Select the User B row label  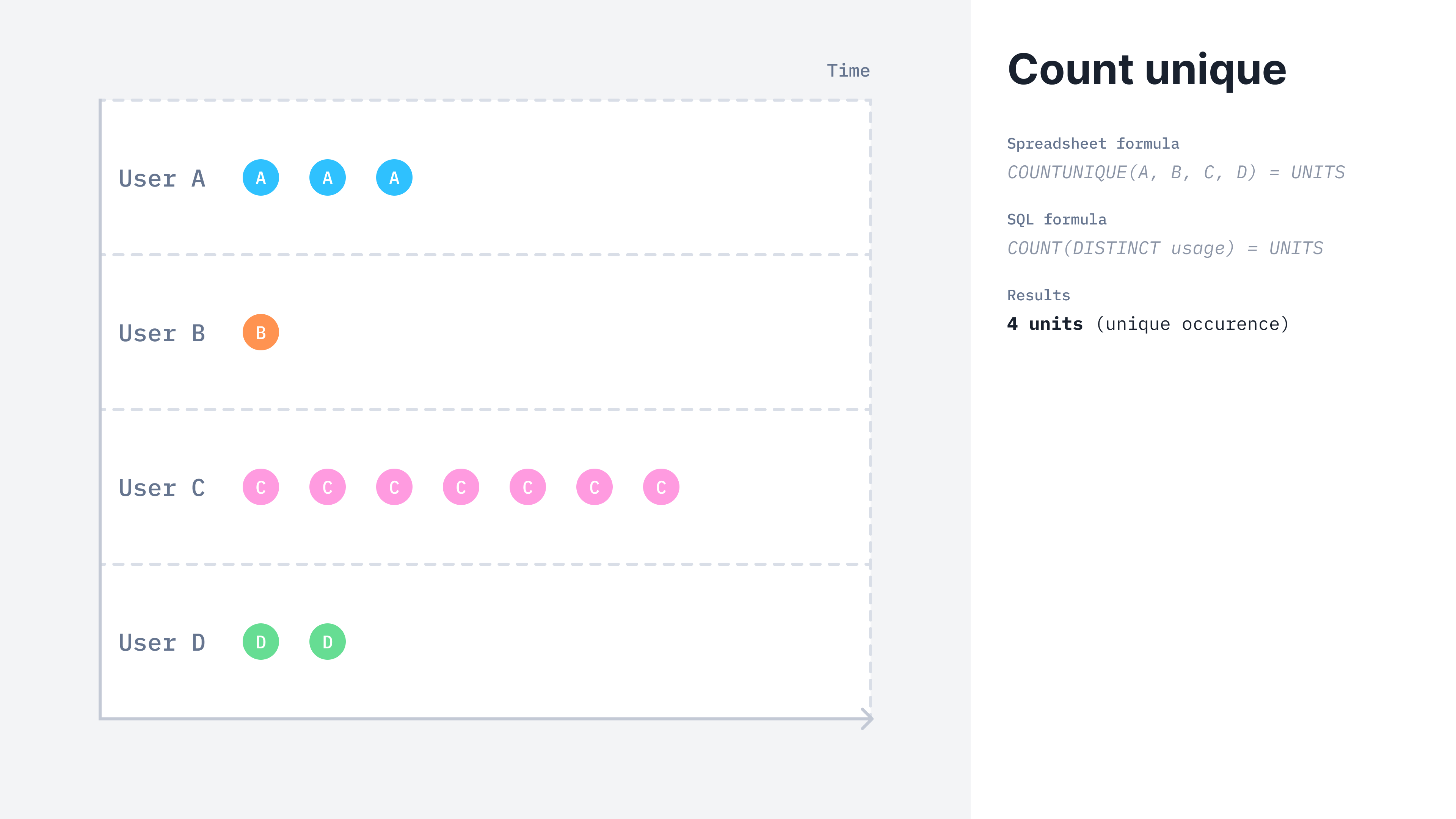(x=162, y=334)
